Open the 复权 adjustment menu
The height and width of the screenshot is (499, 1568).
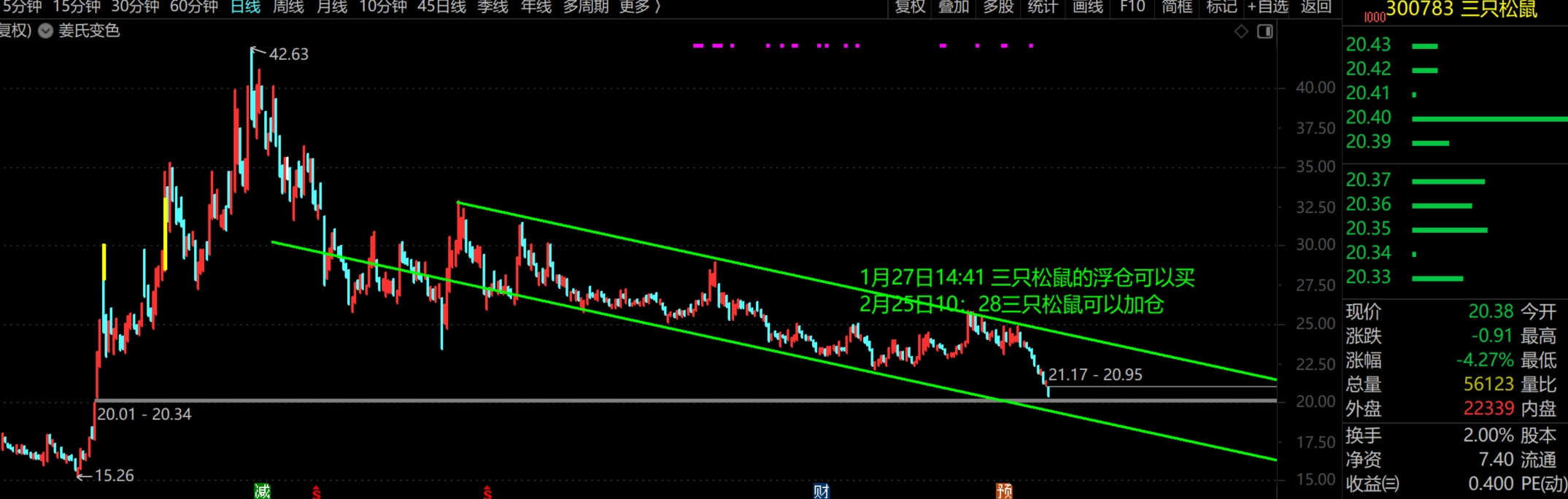pyautogui.click(x=910, y=7)
